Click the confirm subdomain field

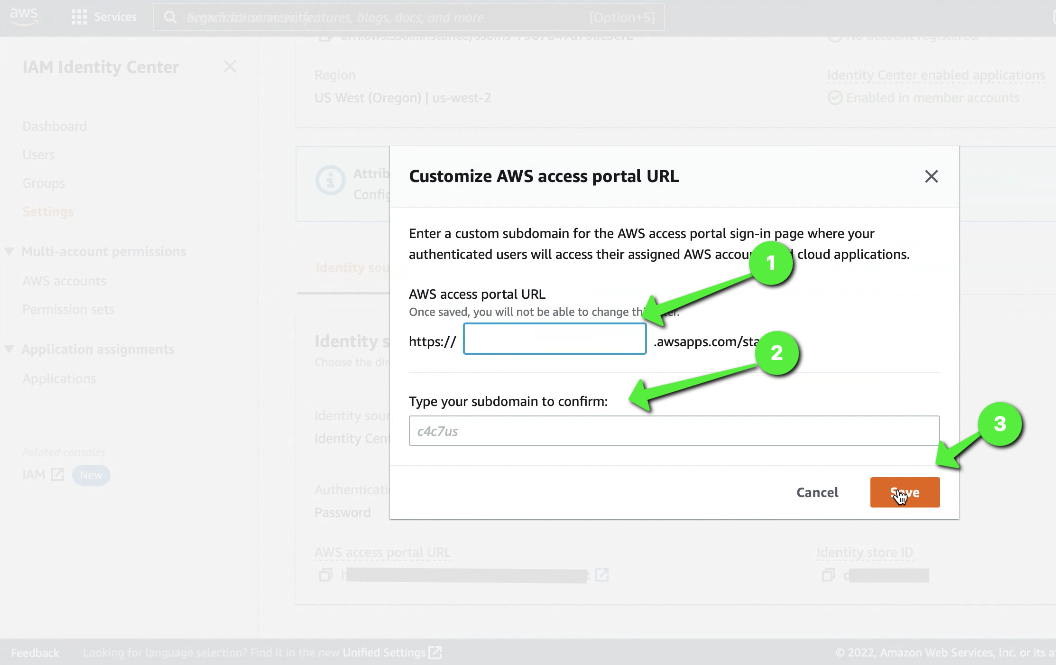coord(674,431)
